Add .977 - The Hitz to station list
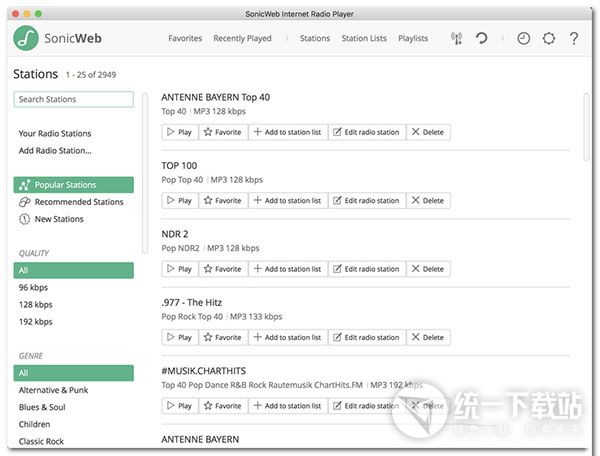The width and height of the screenshot is (600, 456). point(288,337)
